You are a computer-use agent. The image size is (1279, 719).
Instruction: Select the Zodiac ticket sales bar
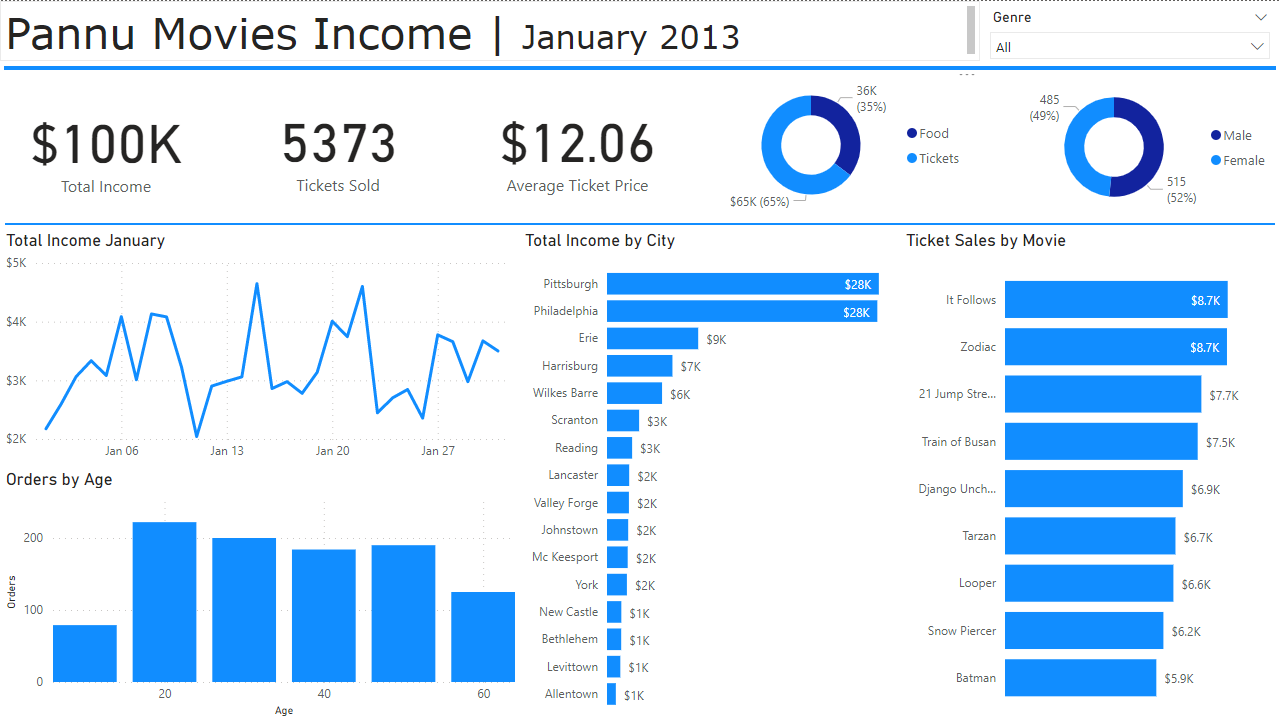pyautogui.click(x=1116, y=347)
